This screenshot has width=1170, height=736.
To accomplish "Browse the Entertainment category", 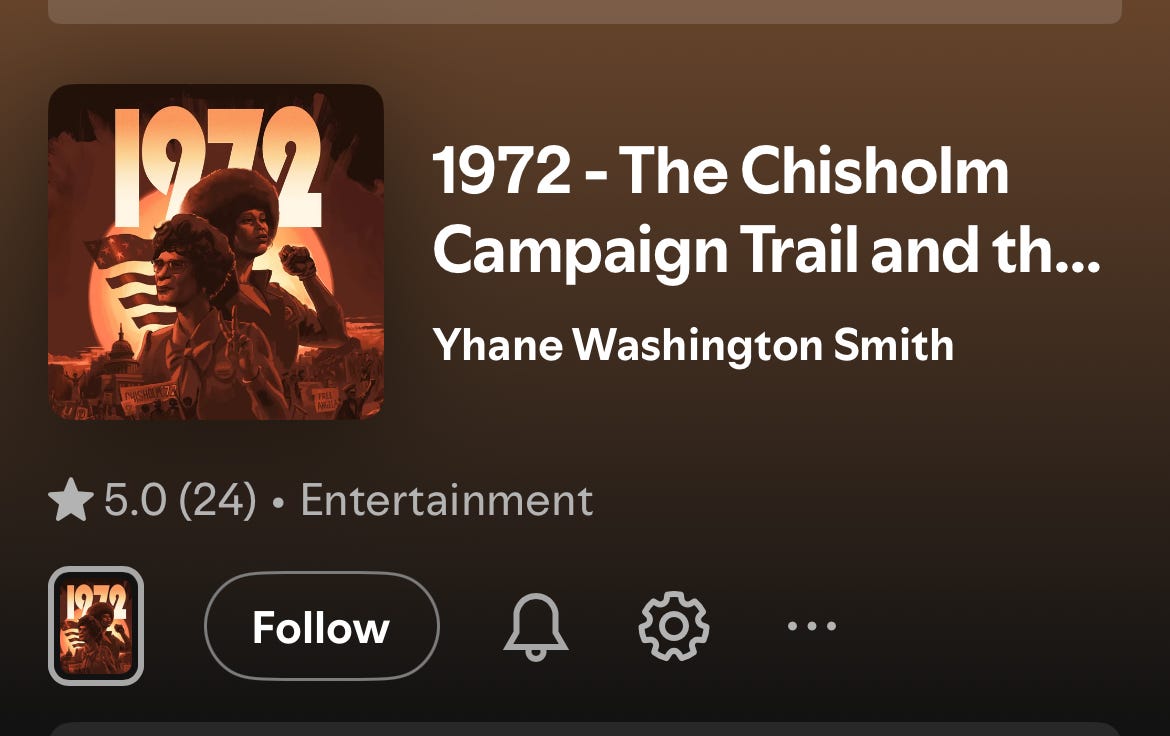I will coord(447,500).
